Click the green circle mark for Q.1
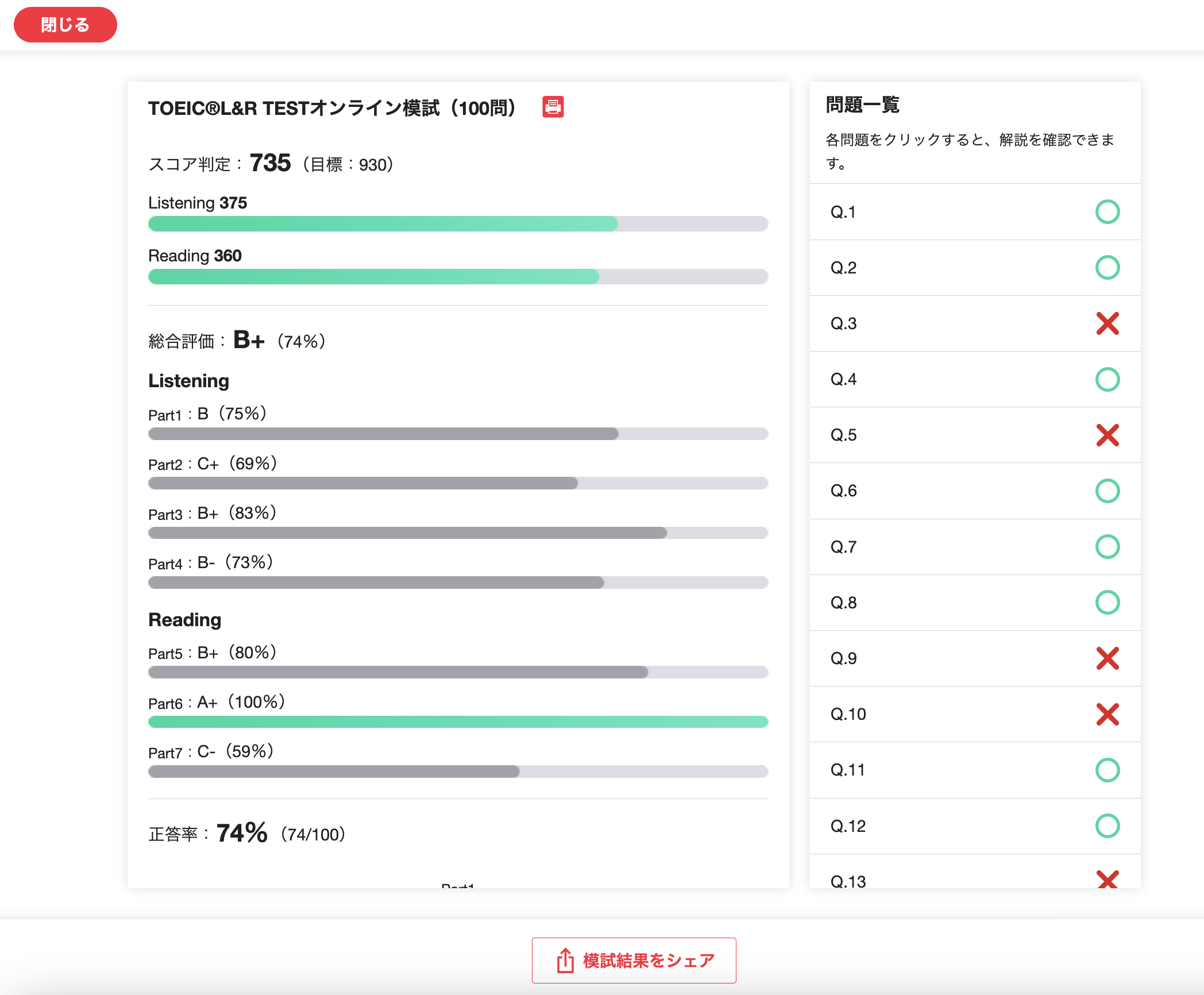The height and width of the screenshot is (995, 1204). (x=1107, y=211)
